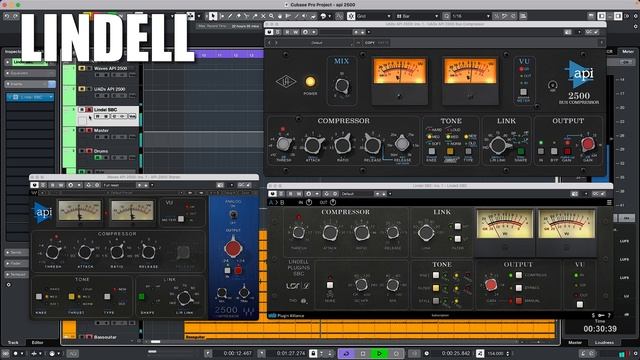Click Write automation W in UAD plugin header
Image resolution: width=640 pixels, height=360 pixels.
click(296, 32)
